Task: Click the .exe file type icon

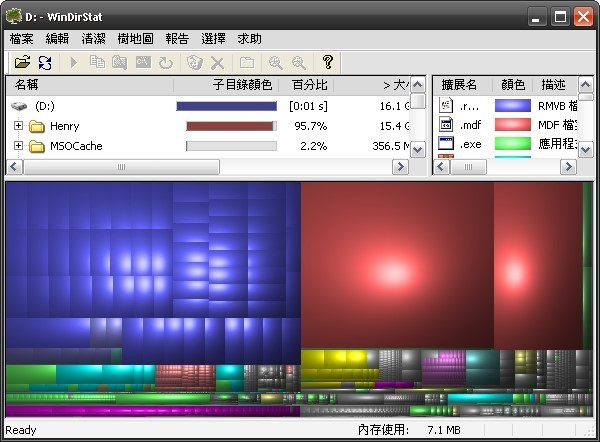Action: (x=446, y=144)
